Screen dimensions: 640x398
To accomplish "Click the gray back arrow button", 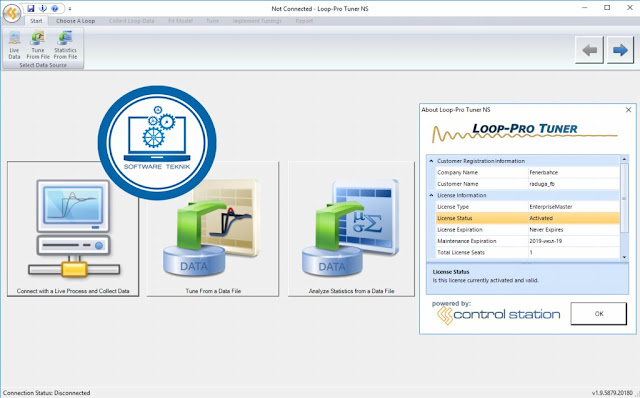I will pos(589,50).
